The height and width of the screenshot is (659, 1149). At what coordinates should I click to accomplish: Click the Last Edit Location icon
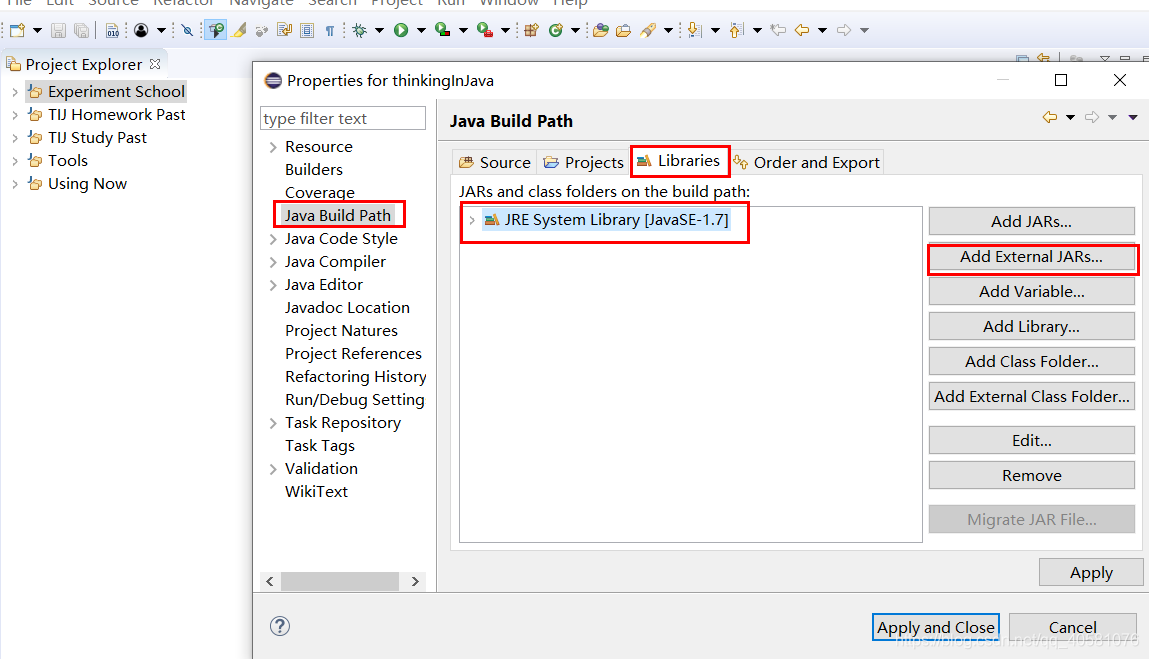(778, 30)
